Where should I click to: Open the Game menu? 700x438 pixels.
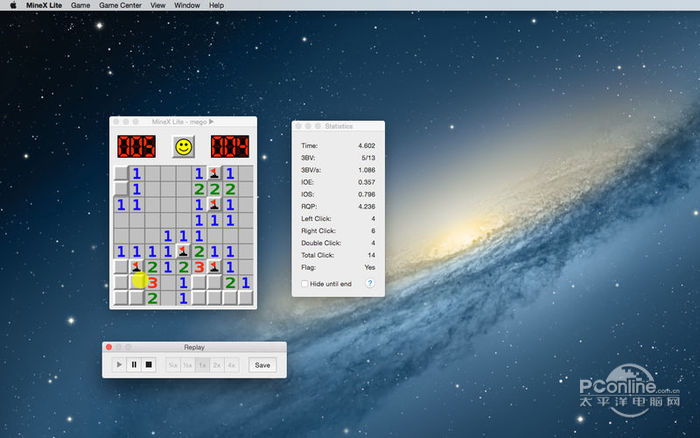[80, 5]
